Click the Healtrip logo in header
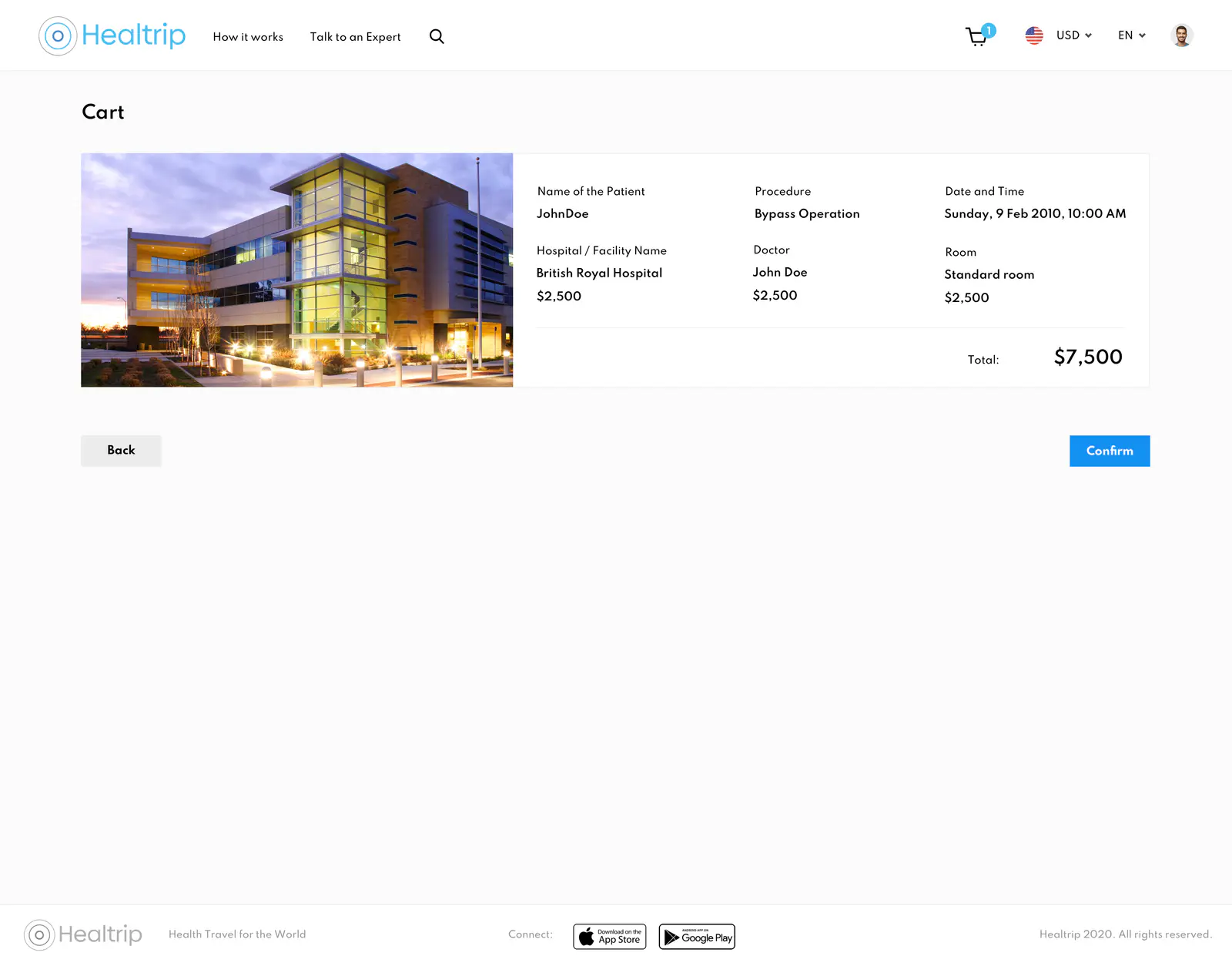The width and height of the screenshot is (1232, 966). tap(112, 35)
